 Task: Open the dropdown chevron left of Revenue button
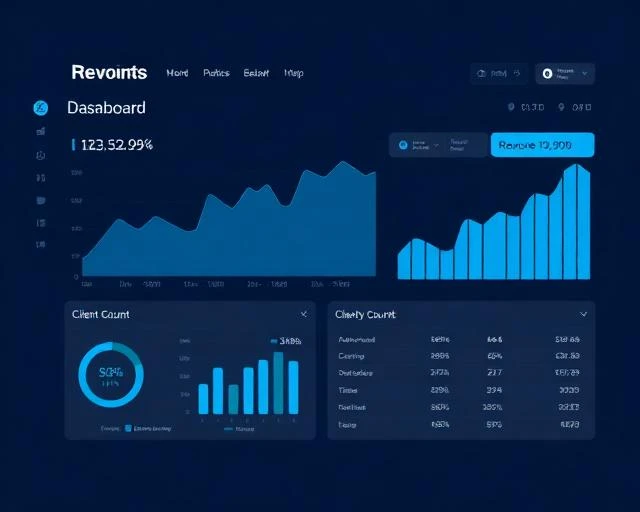436,145
